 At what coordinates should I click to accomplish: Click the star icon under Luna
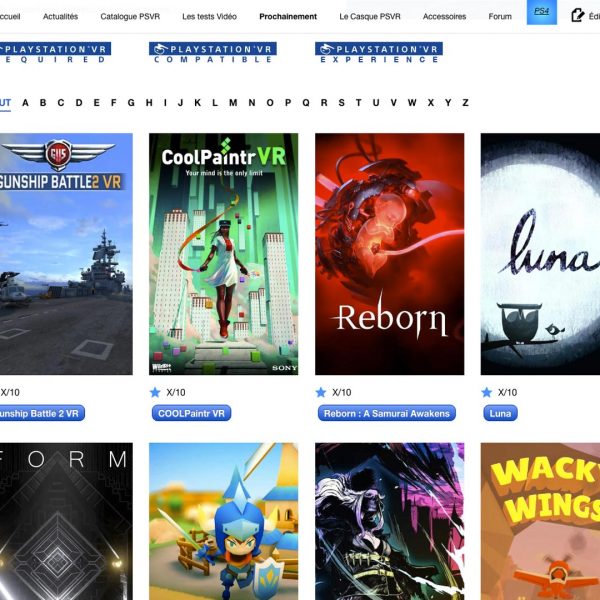coord(486,392)
